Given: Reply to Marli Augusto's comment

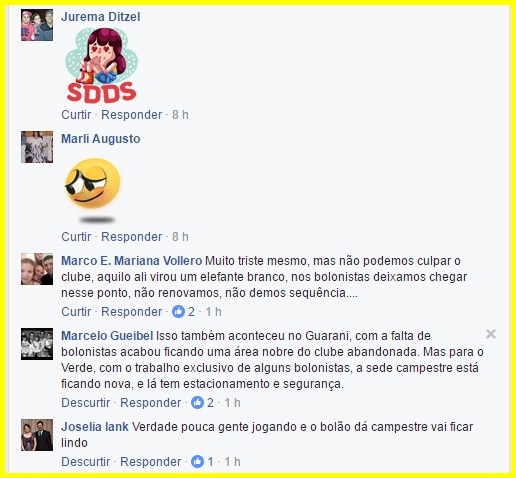Looking at the screenshot, I should click(132, 237).
